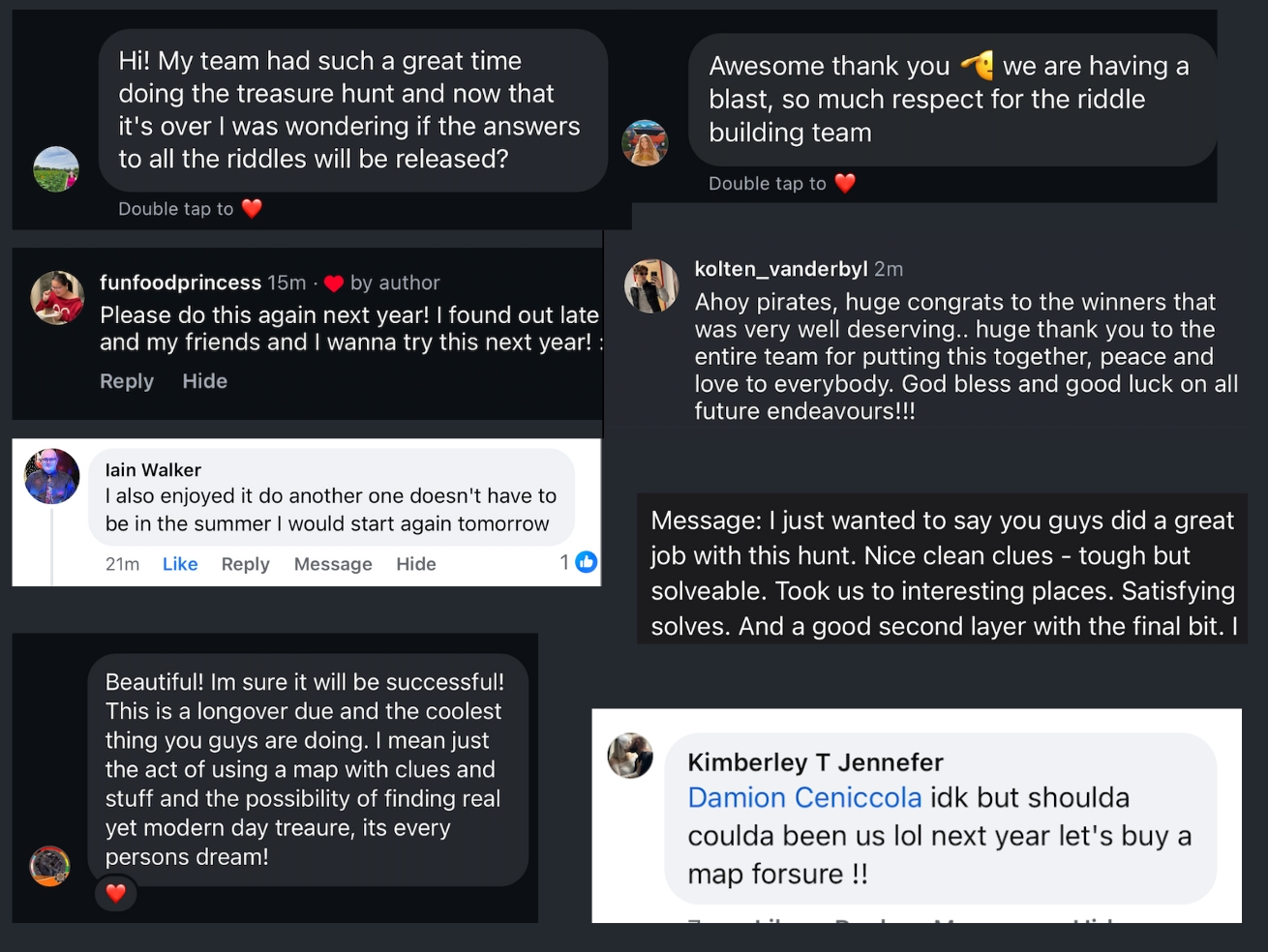This screenshot has height=952, width=1268.
Task: Hide Iain Walker's comment
Action: pyautogui.click(x=416, y=564)
